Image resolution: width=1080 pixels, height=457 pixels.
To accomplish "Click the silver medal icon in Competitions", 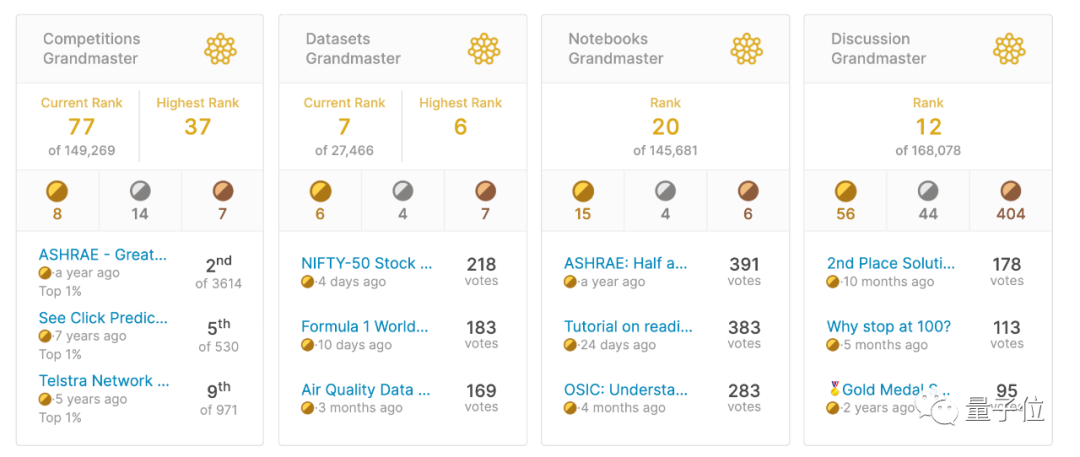I will point(140,191).
